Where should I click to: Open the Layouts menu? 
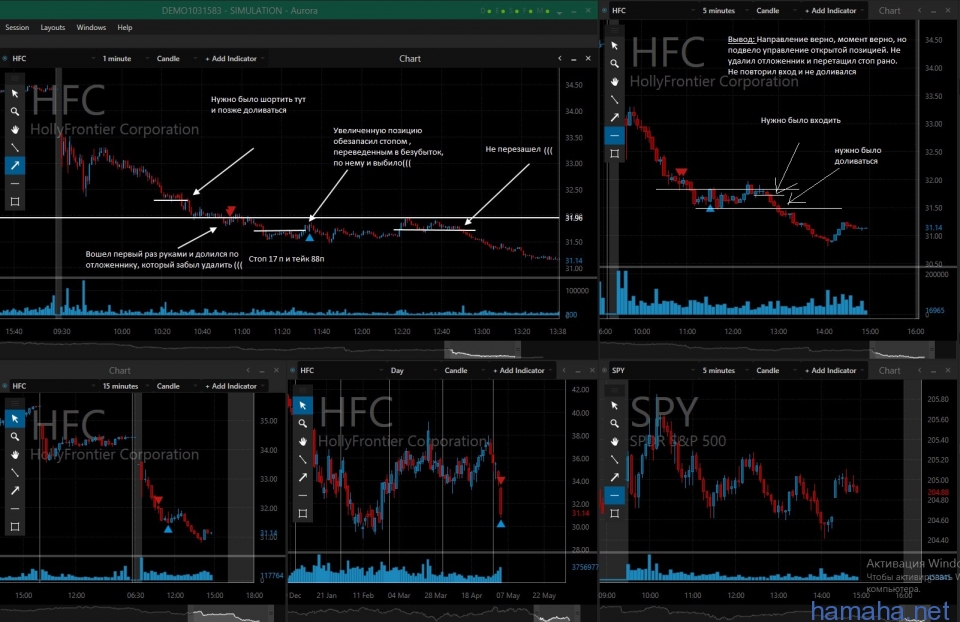click(53, 28)
